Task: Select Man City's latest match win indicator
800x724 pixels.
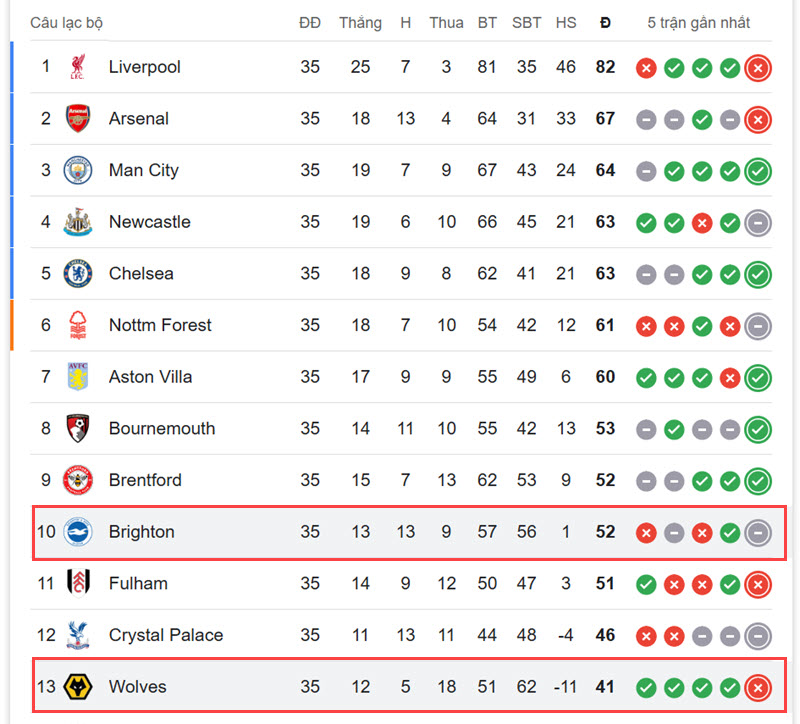Action: click(758, 171)
